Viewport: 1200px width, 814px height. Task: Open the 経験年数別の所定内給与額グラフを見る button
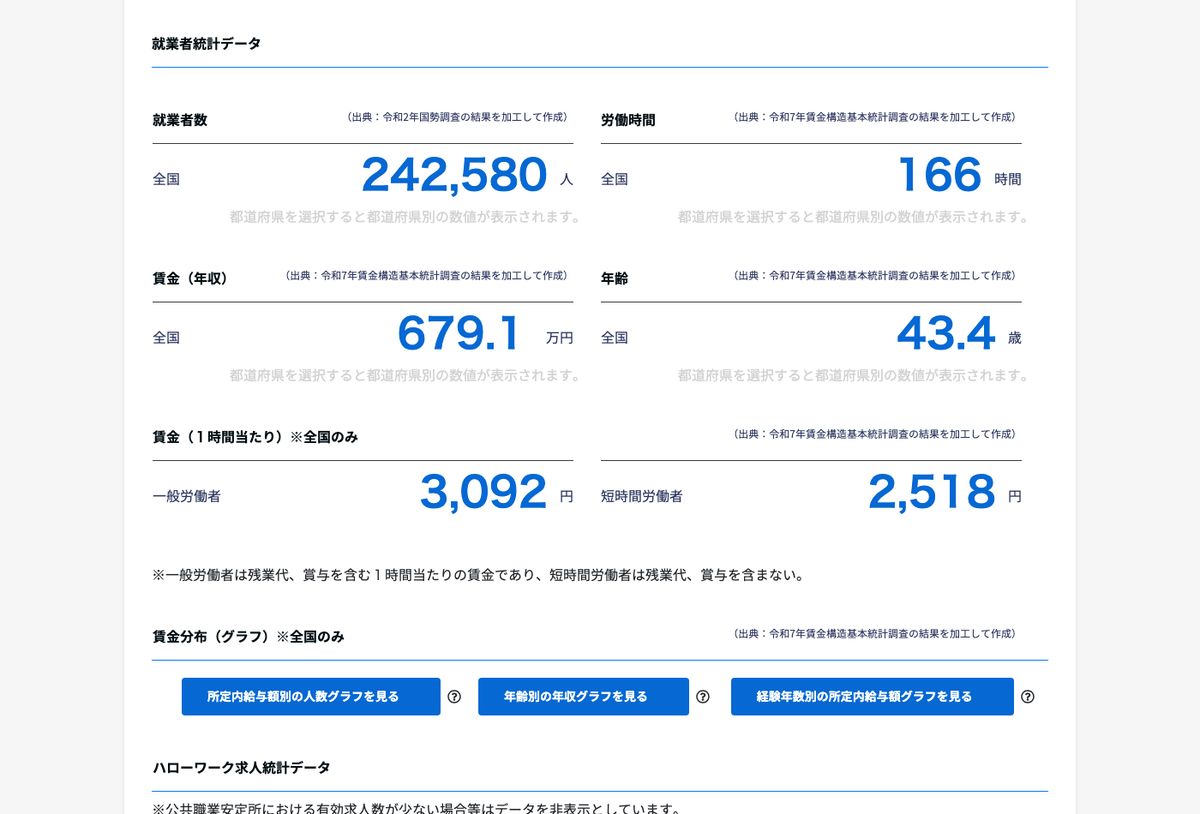point(872,697)
